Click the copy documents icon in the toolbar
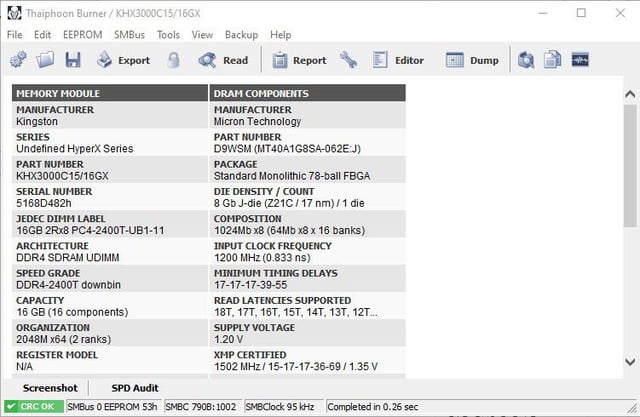 coord(553,60)
